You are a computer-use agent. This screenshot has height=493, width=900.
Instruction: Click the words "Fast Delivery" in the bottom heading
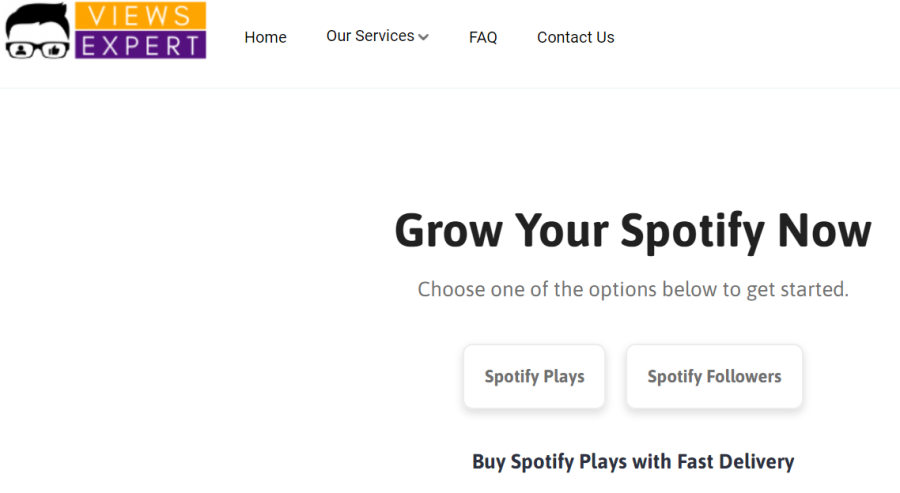coord(735,461)
